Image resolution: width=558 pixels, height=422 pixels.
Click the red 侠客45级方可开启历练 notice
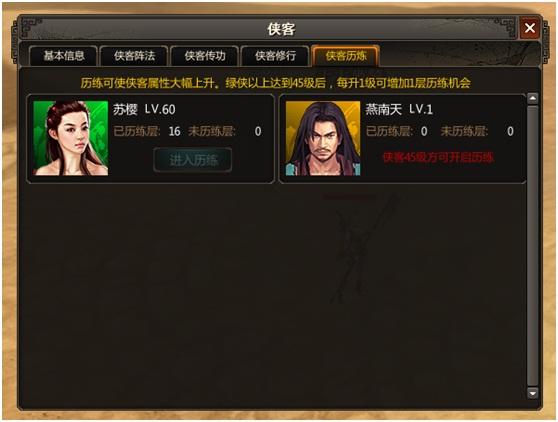438,157
